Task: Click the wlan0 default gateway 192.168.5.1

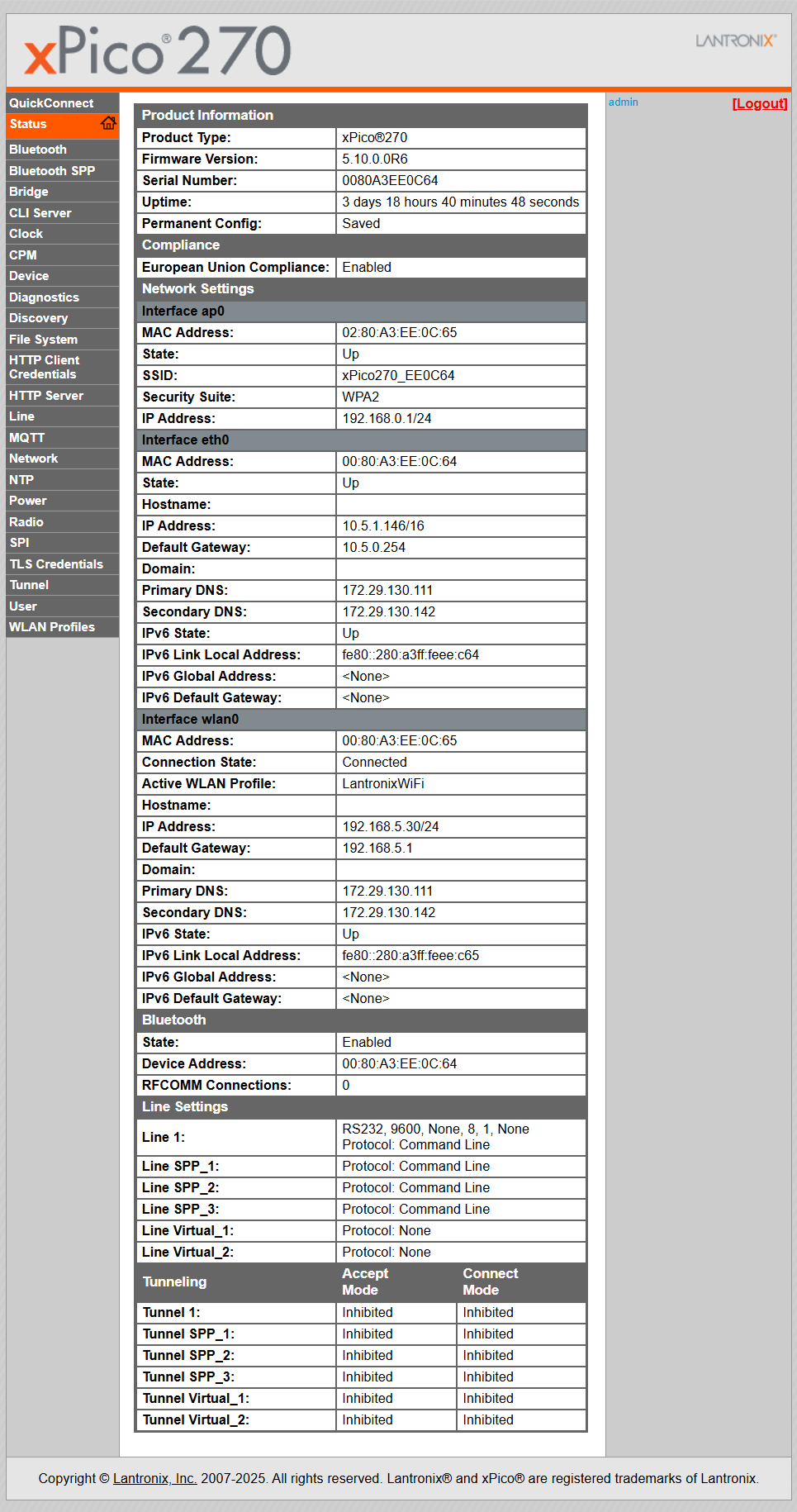Action: [x=377, y=849]
